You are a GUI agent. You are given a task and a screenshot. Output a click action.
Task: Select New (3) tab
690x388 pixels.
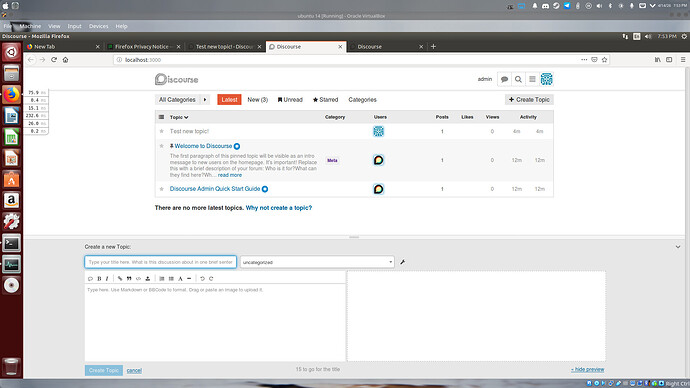257,100
